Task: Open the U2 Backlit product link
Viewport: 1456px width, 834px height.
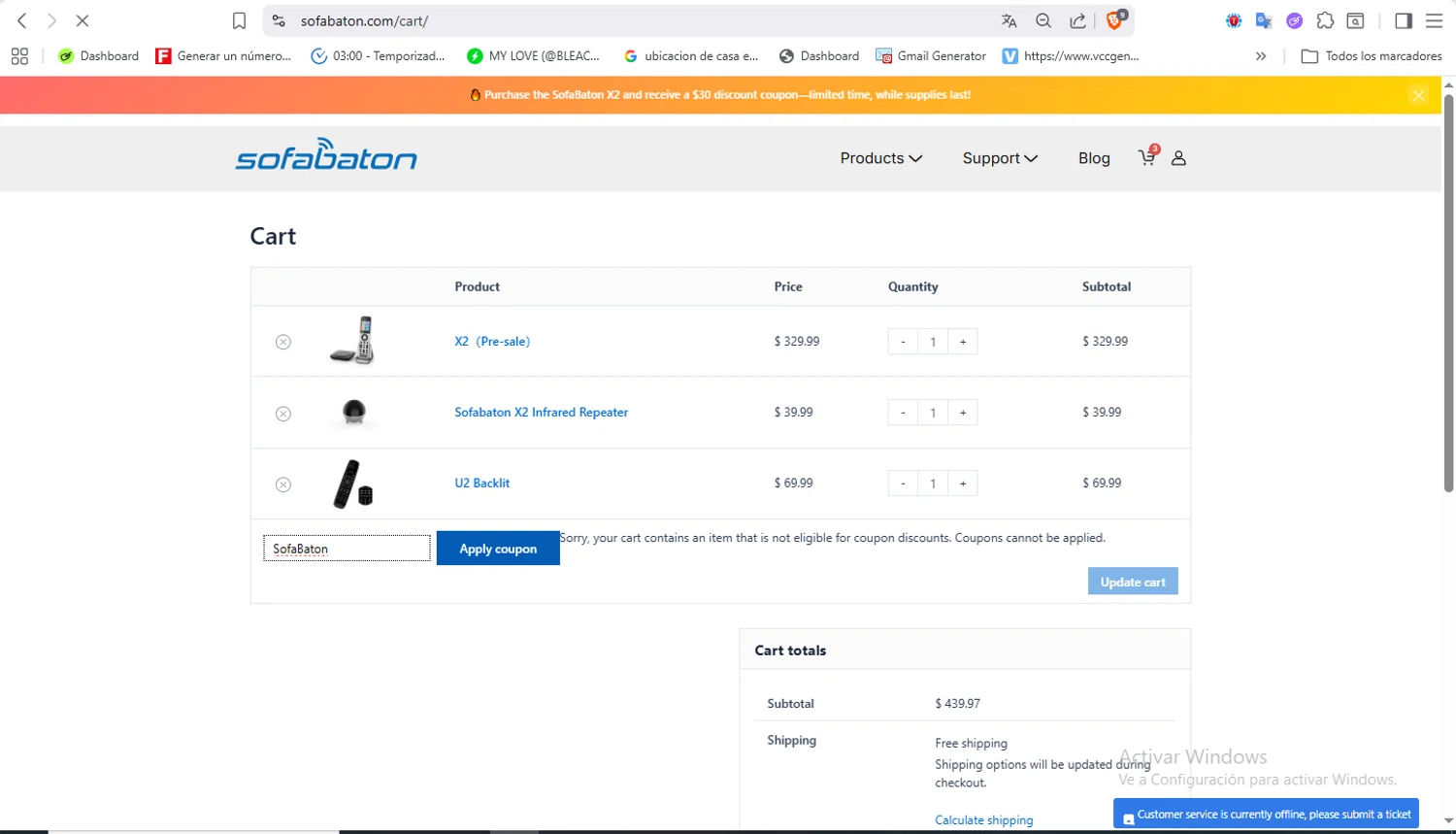Action: tap(482, 484)
